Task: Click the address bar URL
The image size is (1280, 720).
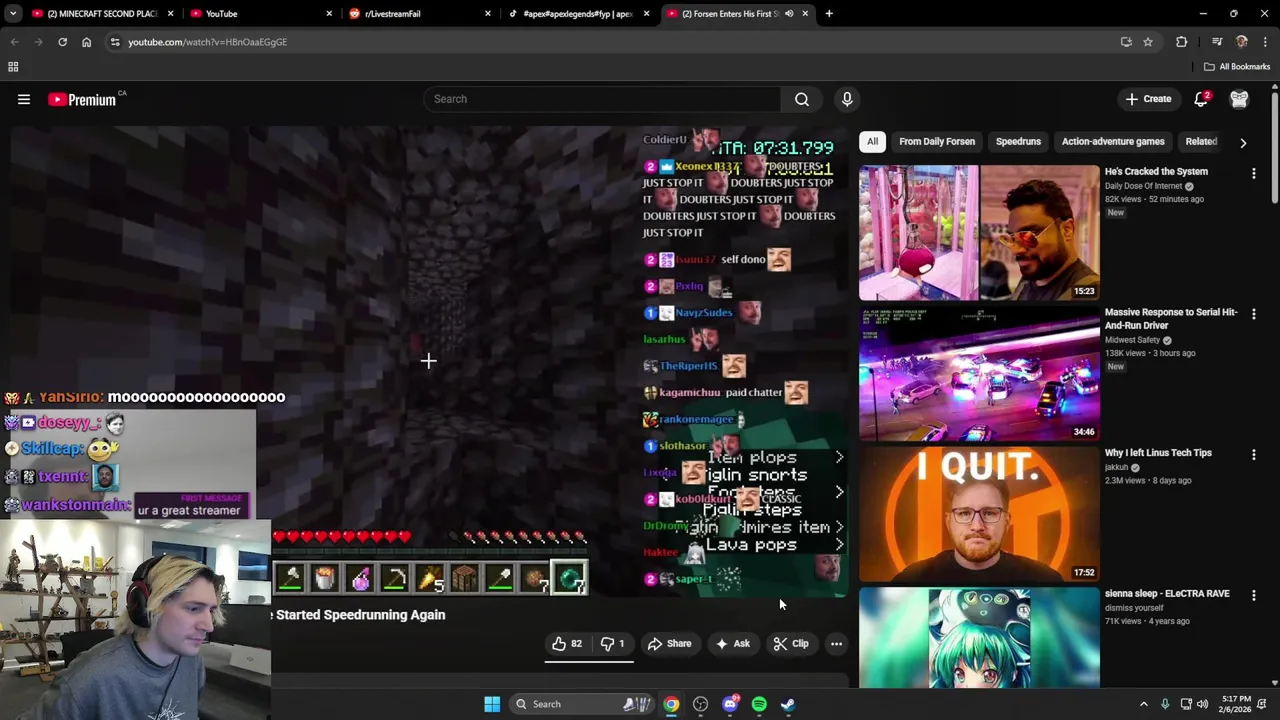Action: point(207,42)
